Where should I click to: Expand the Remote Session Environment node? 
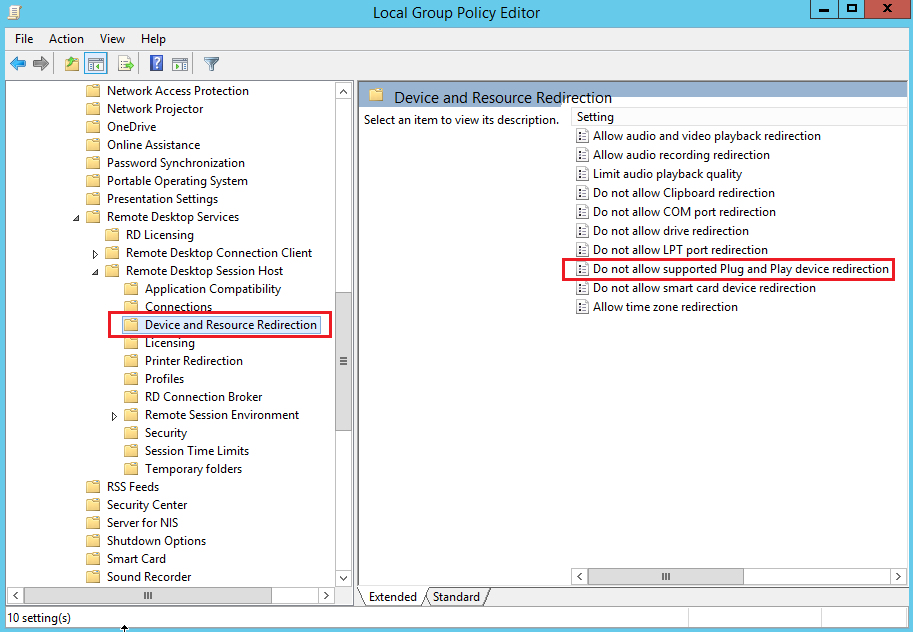(x=114, y=416)
